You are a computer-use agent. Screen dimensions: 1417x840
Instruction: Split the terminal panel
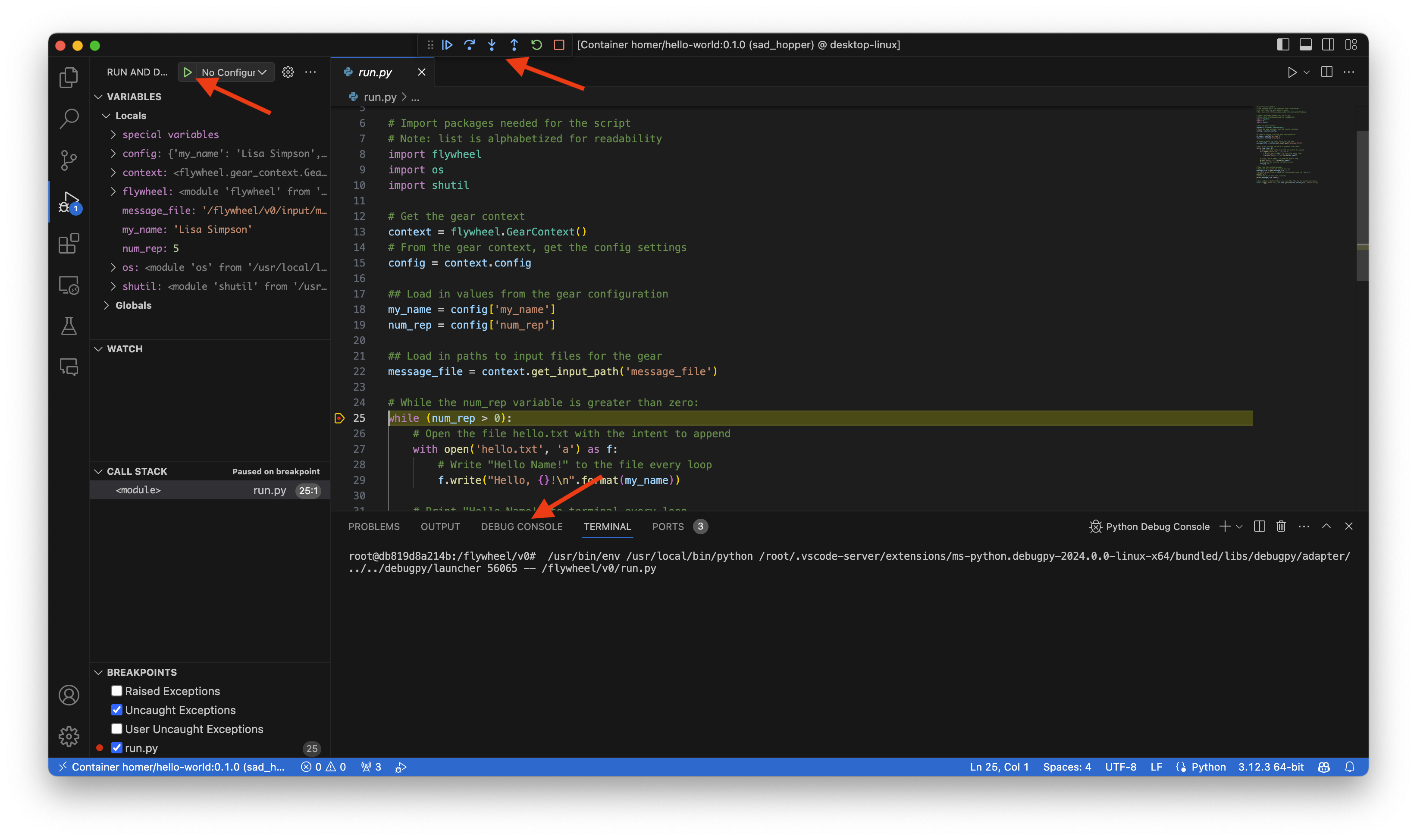pos(1259,527)
